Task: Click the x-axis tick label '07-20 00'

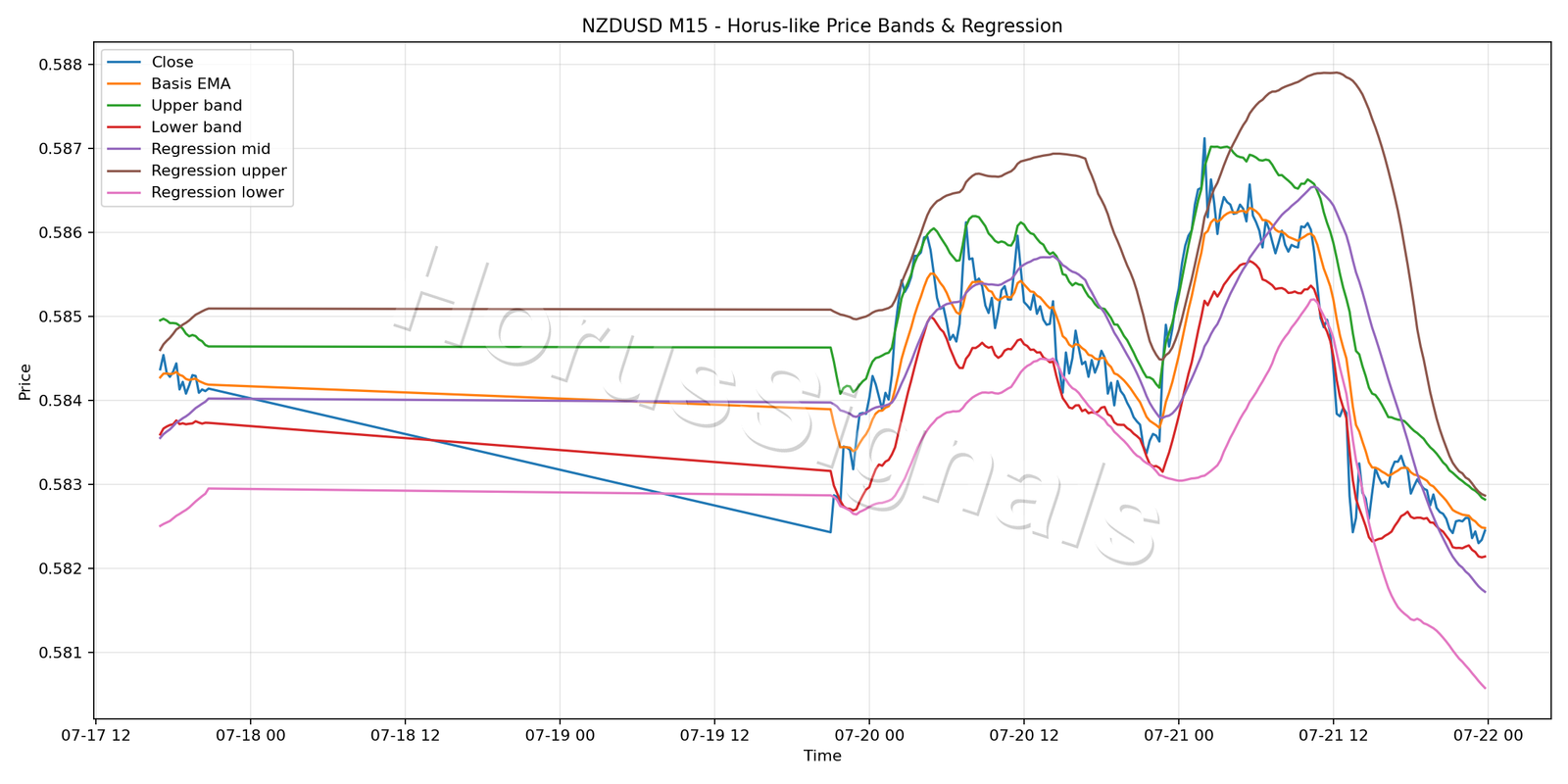Action: (868, 735)
